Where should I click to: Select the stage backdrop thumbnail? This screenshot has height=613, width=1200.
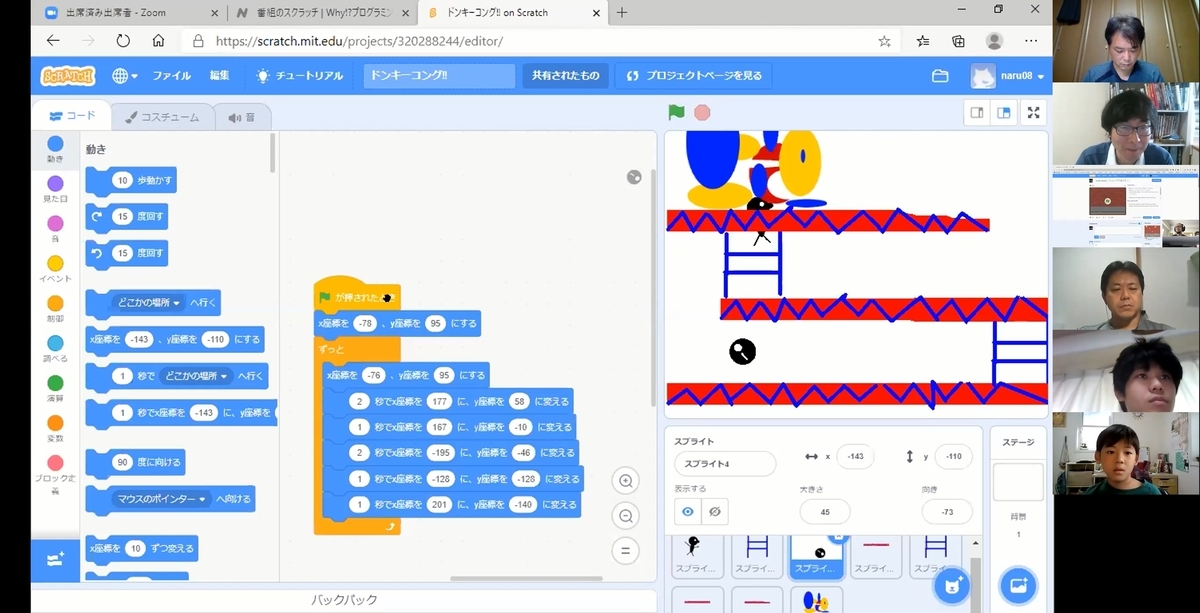click(x=1018, y=482)
